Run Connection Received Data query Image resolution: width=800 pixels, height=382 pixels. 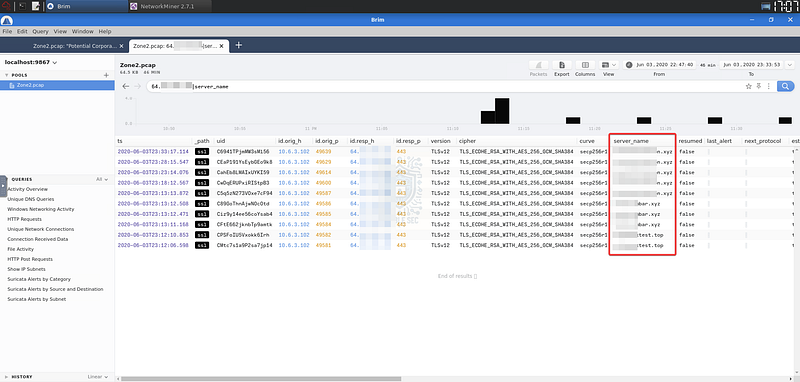(x=38, y=239)
